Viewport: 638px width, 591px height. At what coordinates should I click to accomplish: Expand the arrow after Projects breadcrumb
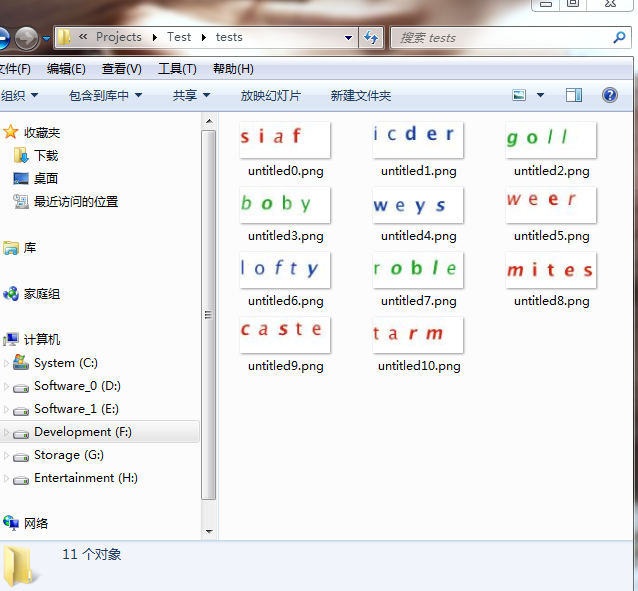click(155, 37)
